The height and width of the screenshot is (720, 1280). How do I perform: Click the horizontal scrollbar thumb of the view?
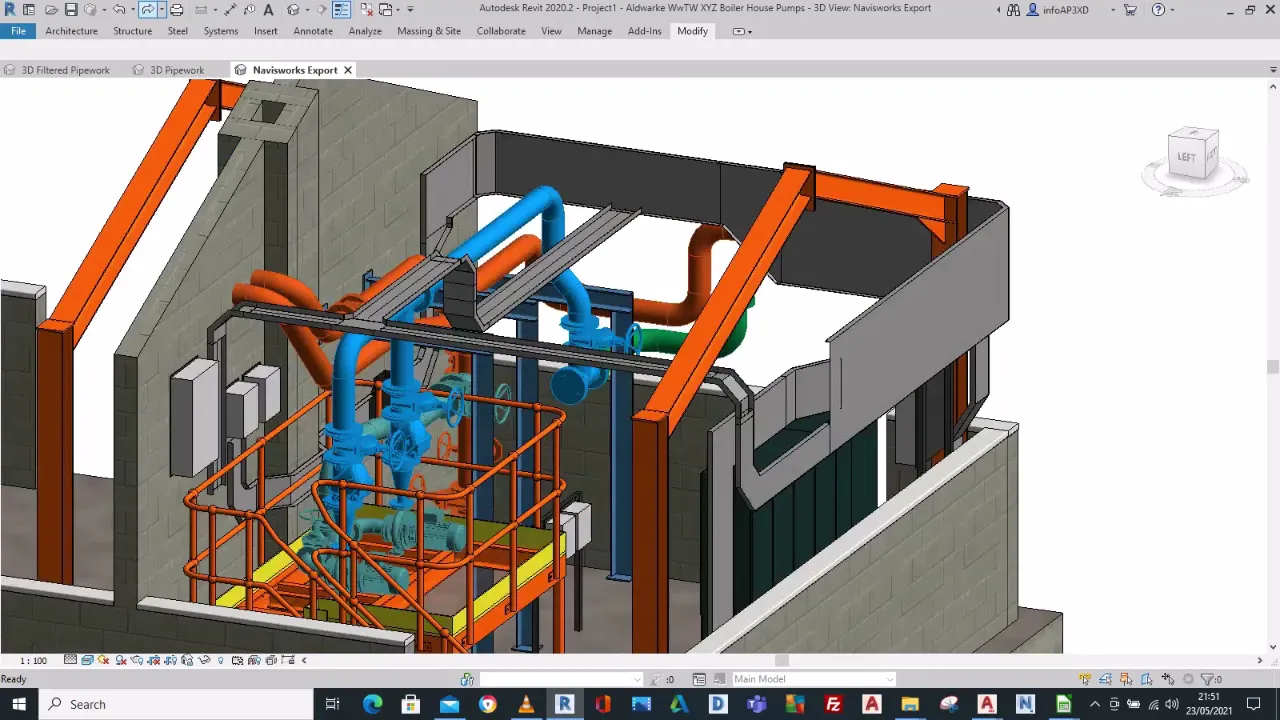(x=782, y=660)
